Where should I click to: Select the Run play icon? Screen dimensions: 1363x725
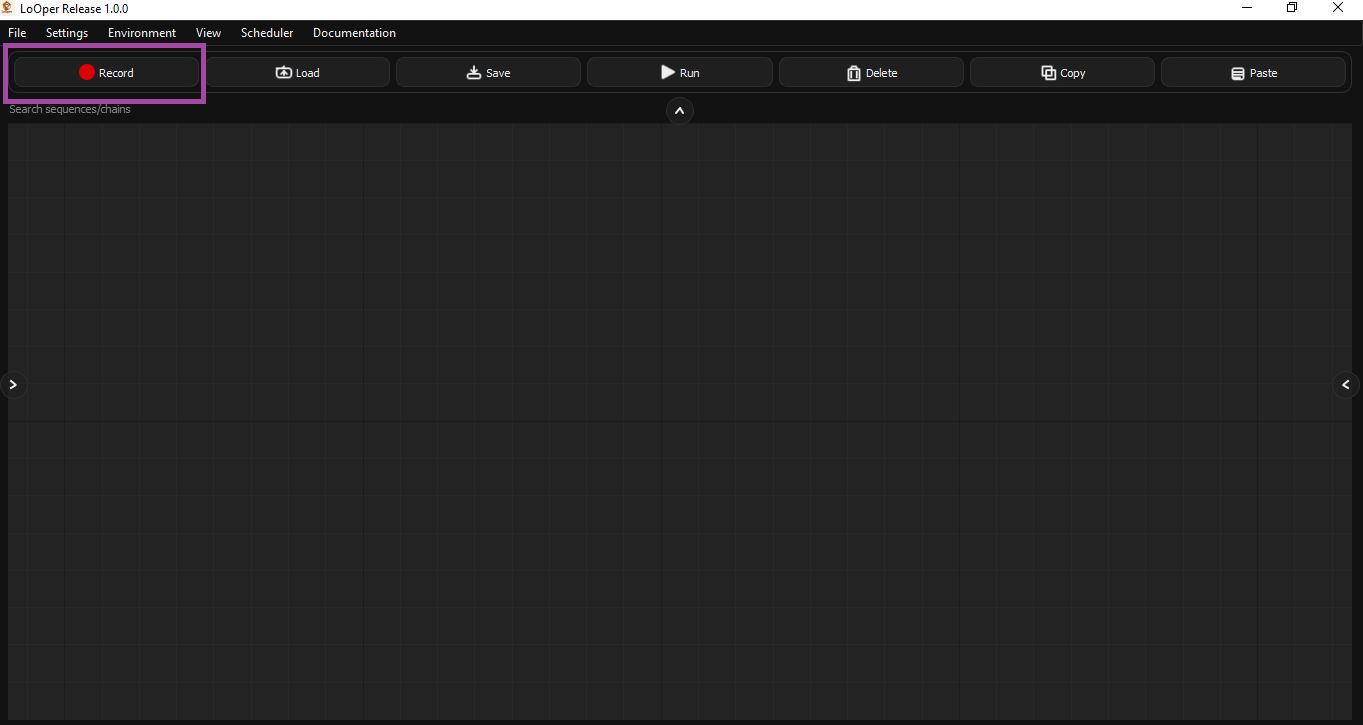coord(666,71)
